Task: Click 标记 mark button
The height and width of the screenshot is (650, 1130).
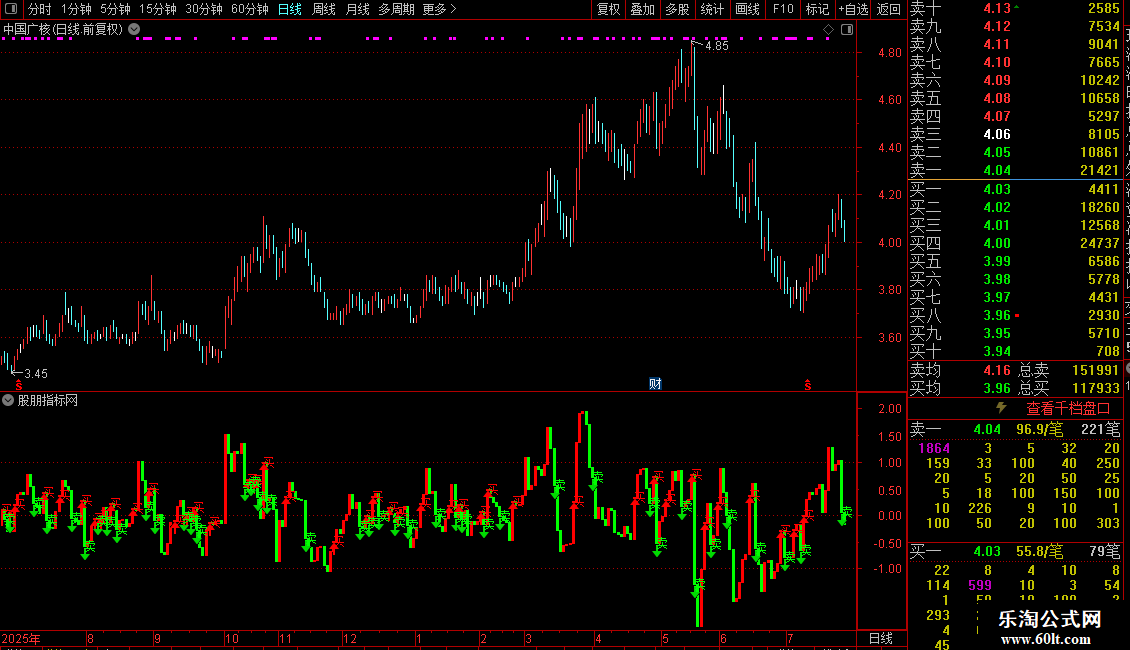Action: tap(817, 9)
